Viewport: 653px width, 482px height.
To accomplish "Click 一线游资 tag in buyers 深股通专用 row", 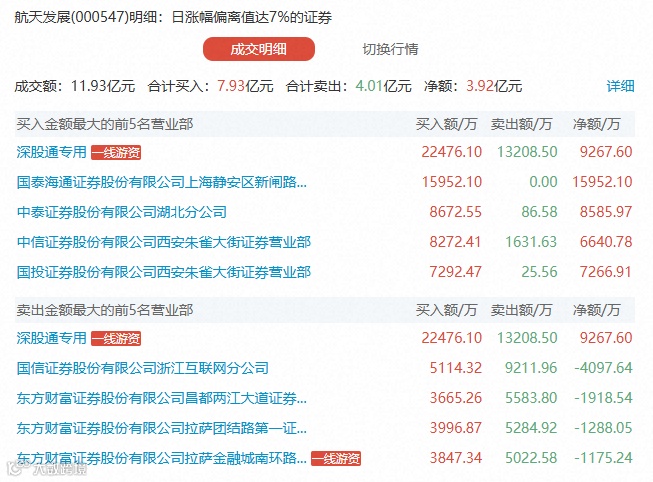I will (116, 152).
